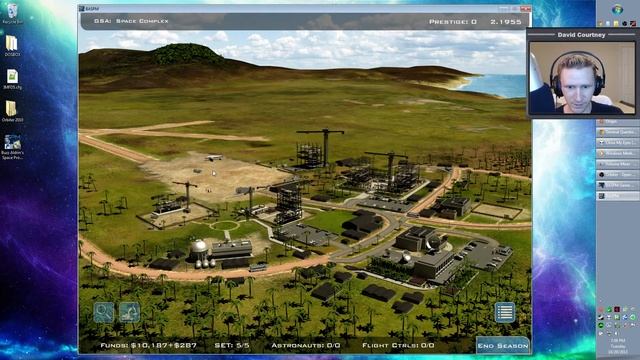640x360 pixels.
Task: Open the DOSBOX folder on desktop
Action: (x=12, y=46)
